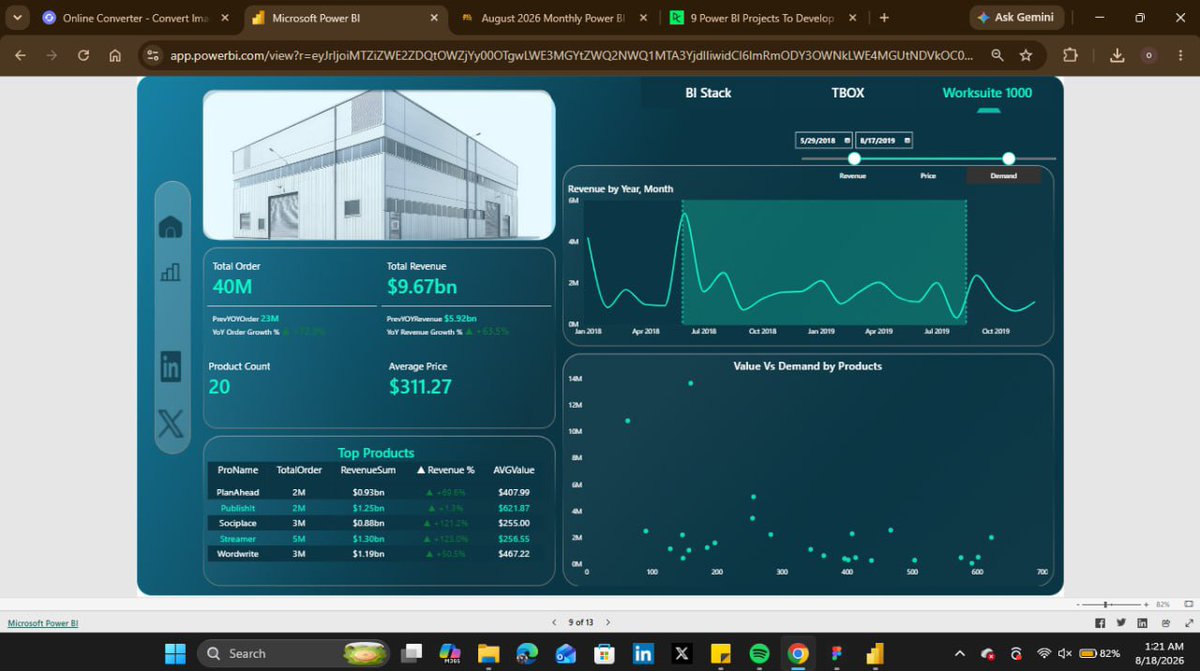The image size is (1200, 671).
Task: Sort table by Revenue % column header
Action: [446, 470]
